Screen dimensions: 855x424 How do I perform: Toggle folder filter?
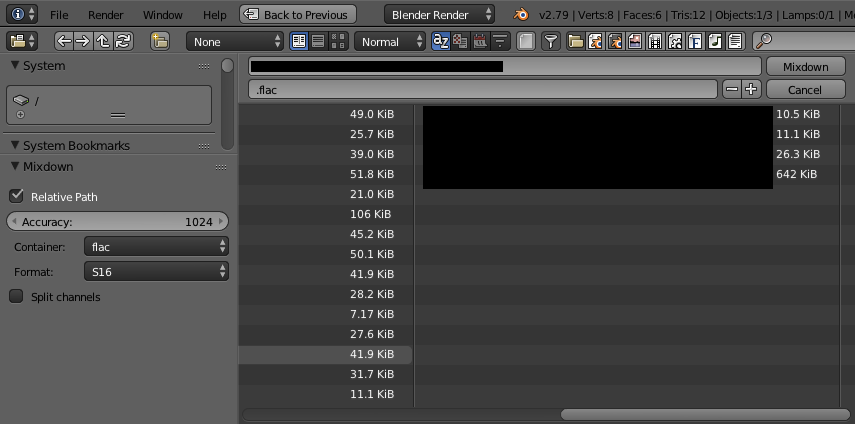tap(575, 41)
